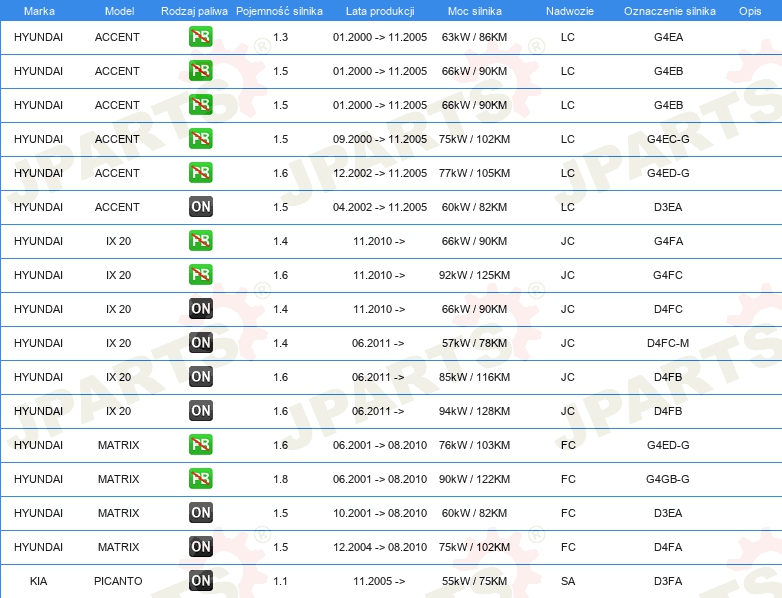Image resolution: width=782 pixels, height=598 pixels.
Task: Click the diesel ON icon for Accent D3EA
Action: pyautogui.click(x=200, y=206)
